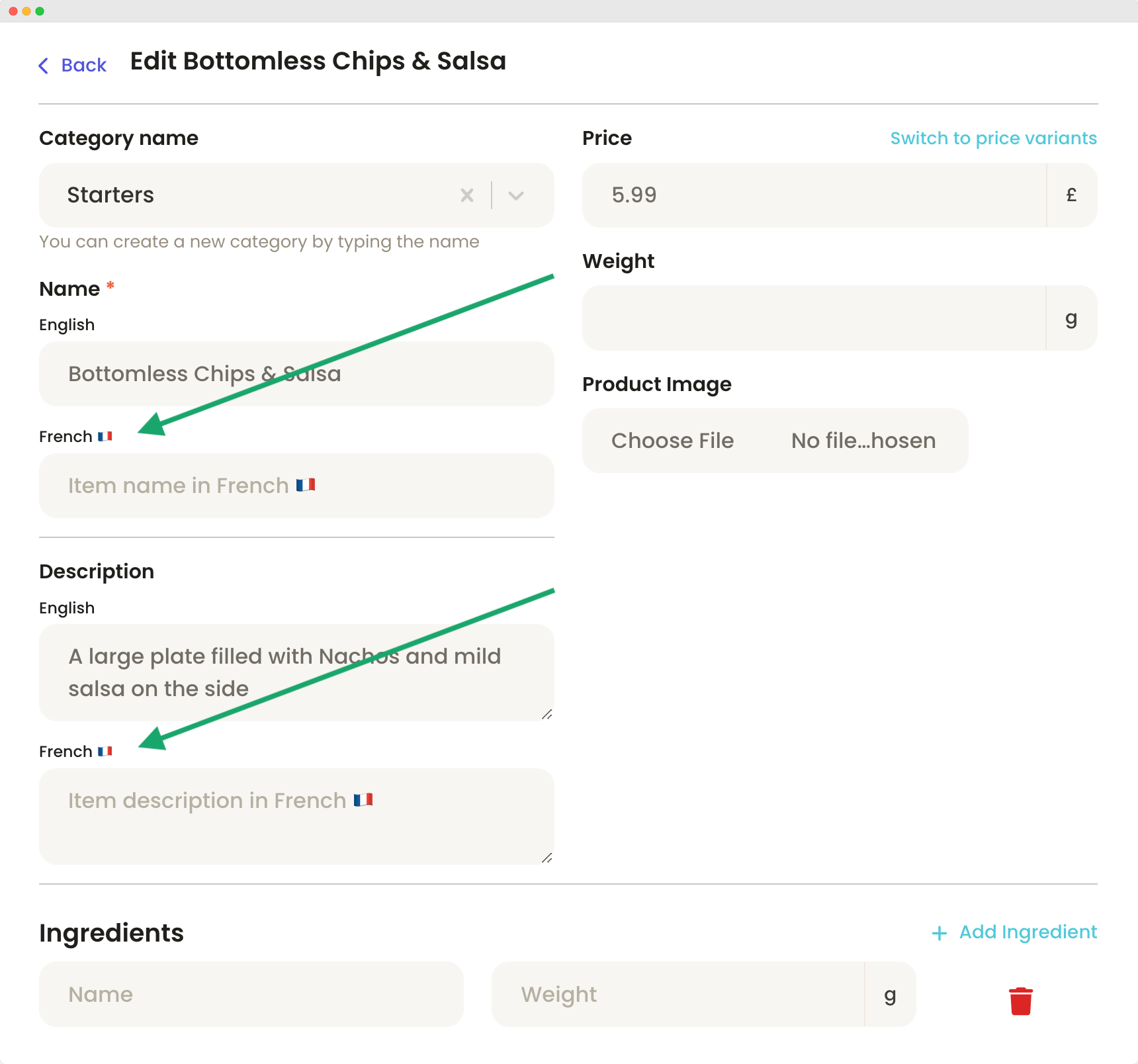This screenshot has width=1138, height=1064.
Task: Click the red trash delete ingredient icon
Action: [1020, 1000]
